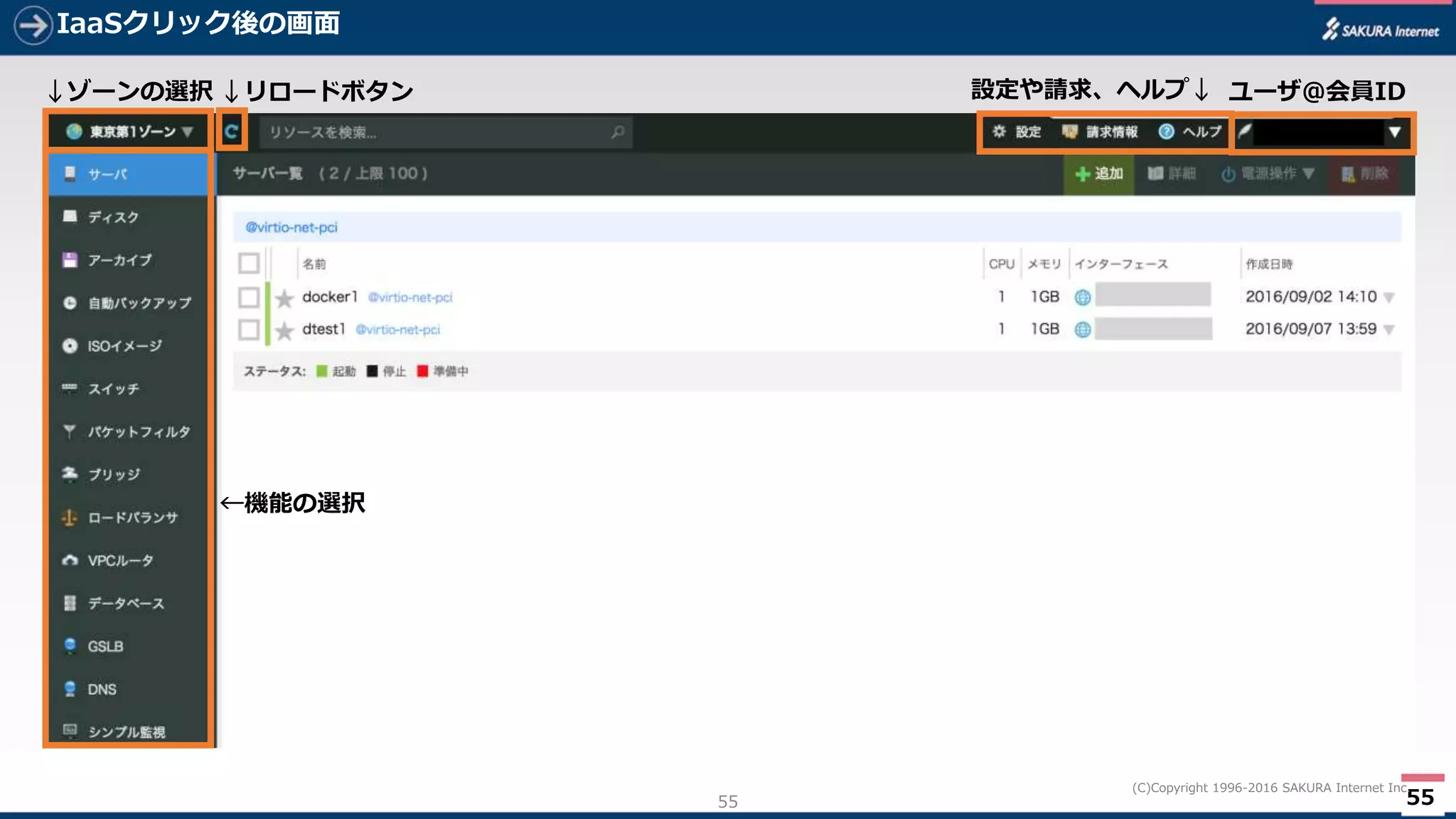Click the docker1 network globe icon
This screenshot has height=819, width=1456.
click(x=1082, y=297)
